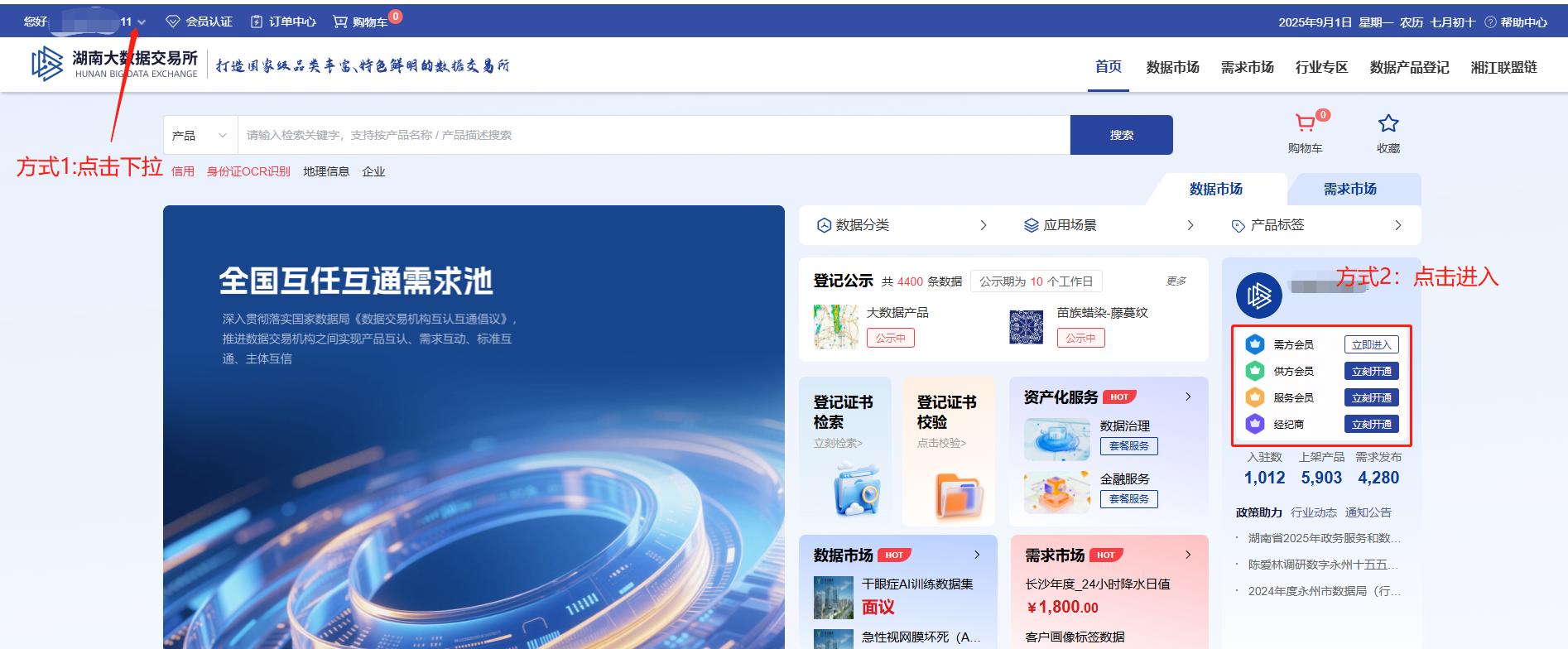Viewport: 1568px width, 649px height.
Task: Click the 会员认证 diamond icon
Action: coord(173,22)
